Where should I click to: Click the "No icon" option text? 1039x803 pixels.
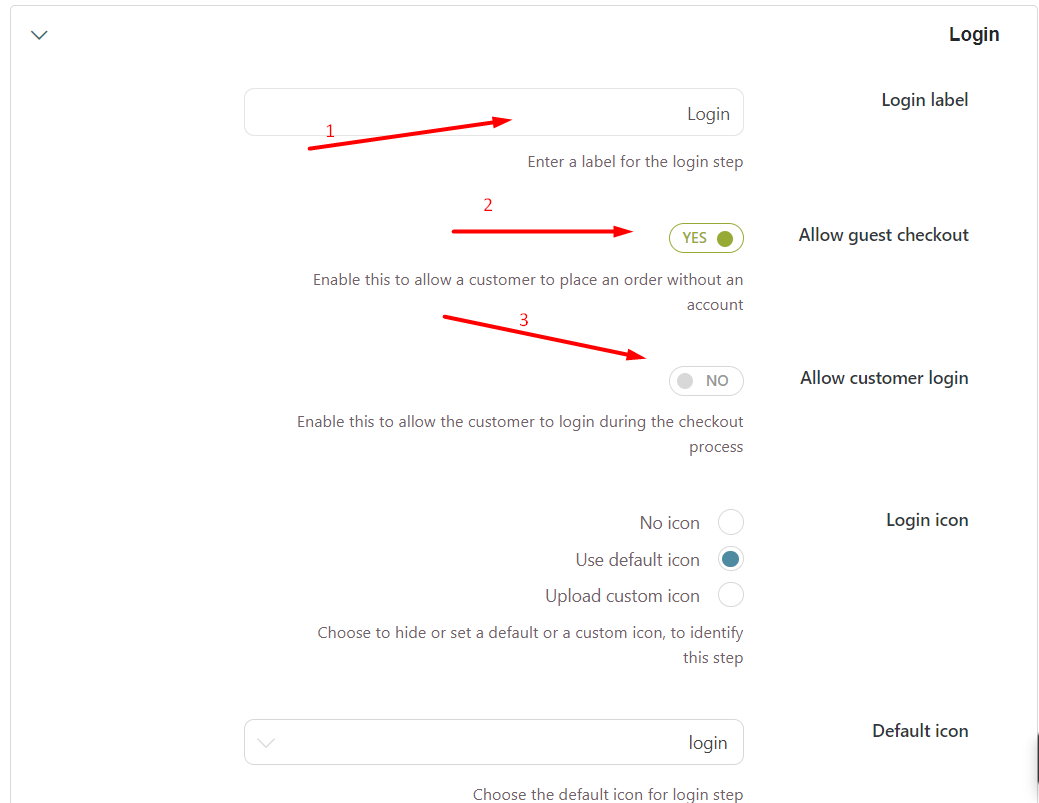[x=669, y=523]
